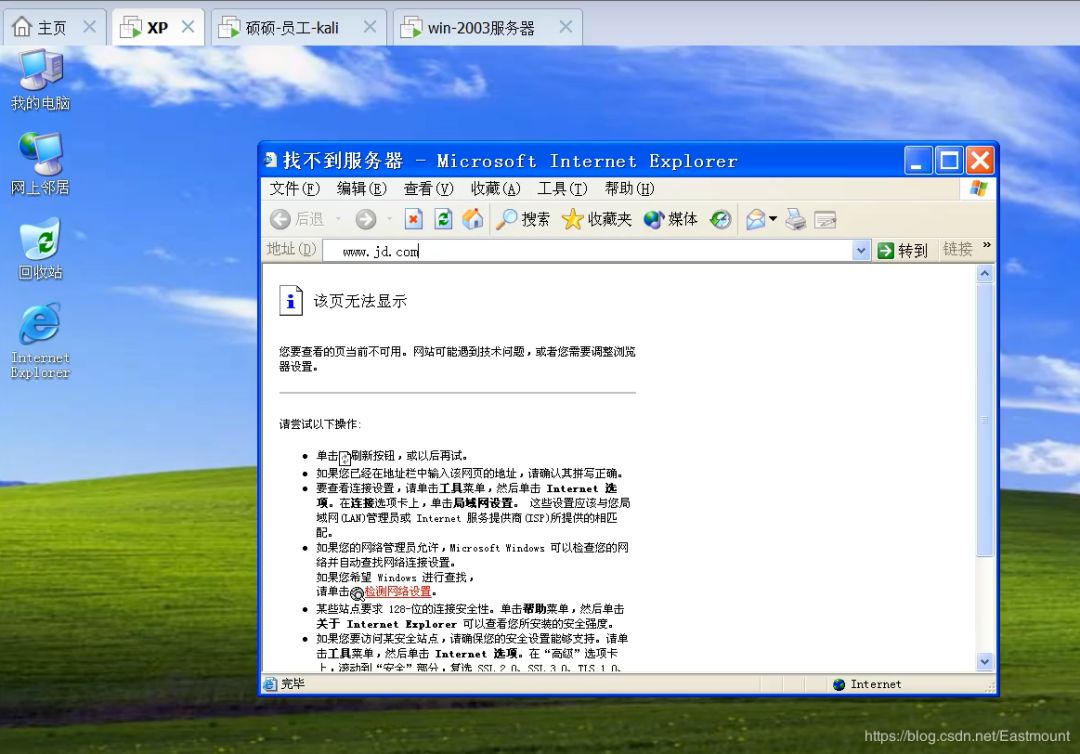Open the 帮助(H) menu
1080x754 pixels.
tap(629, 189)
